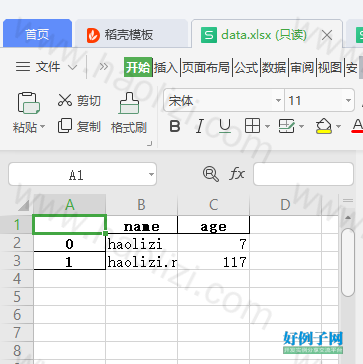Click the 格式刷 label
Image resolution: width=363 pixels, height=364 pixels.
(x=129, y=127)
